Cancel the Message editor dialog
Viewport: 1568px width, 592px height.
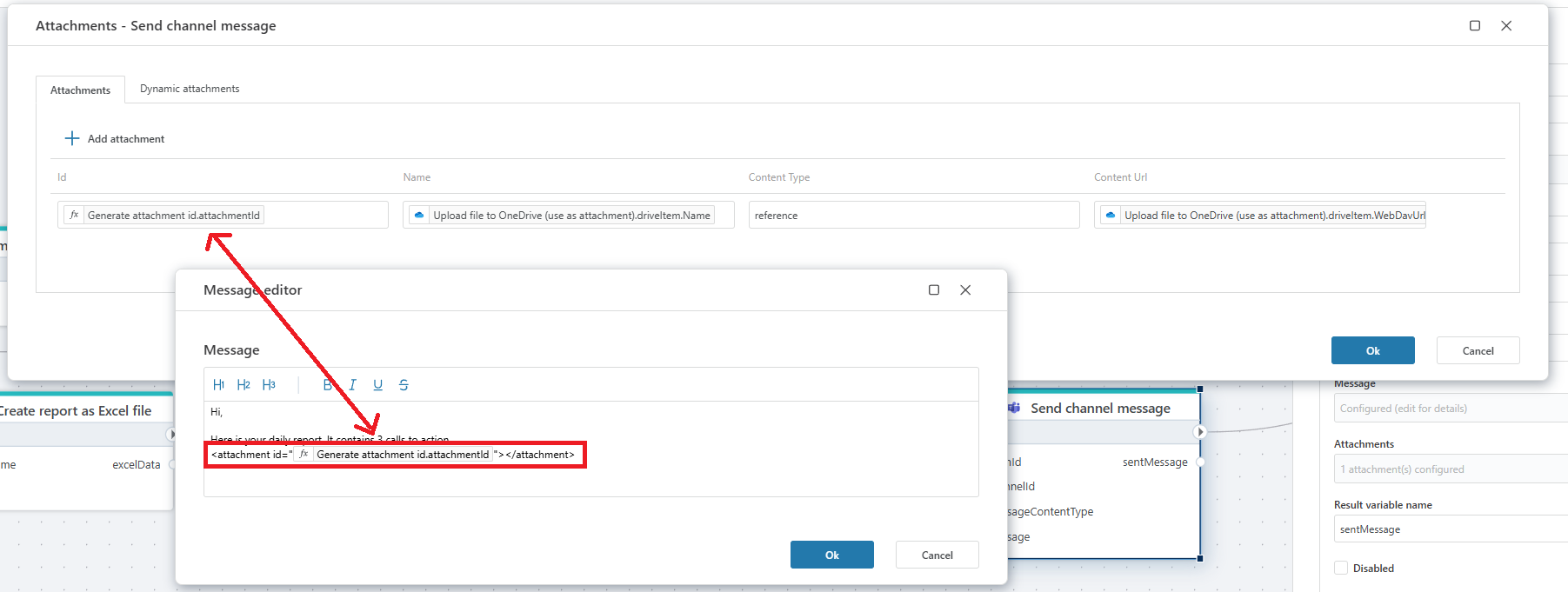pos(937,555)
